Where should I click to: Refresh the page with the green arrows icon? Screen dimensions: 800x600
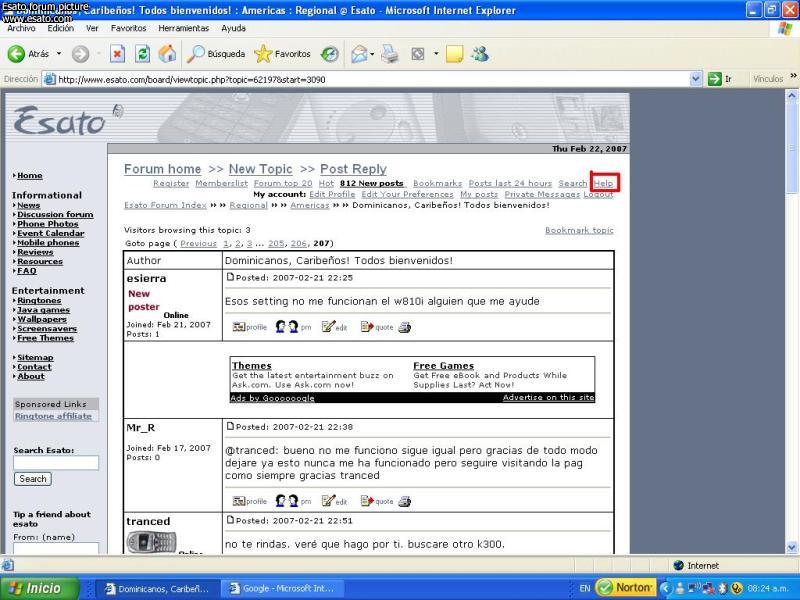(142, 54)
